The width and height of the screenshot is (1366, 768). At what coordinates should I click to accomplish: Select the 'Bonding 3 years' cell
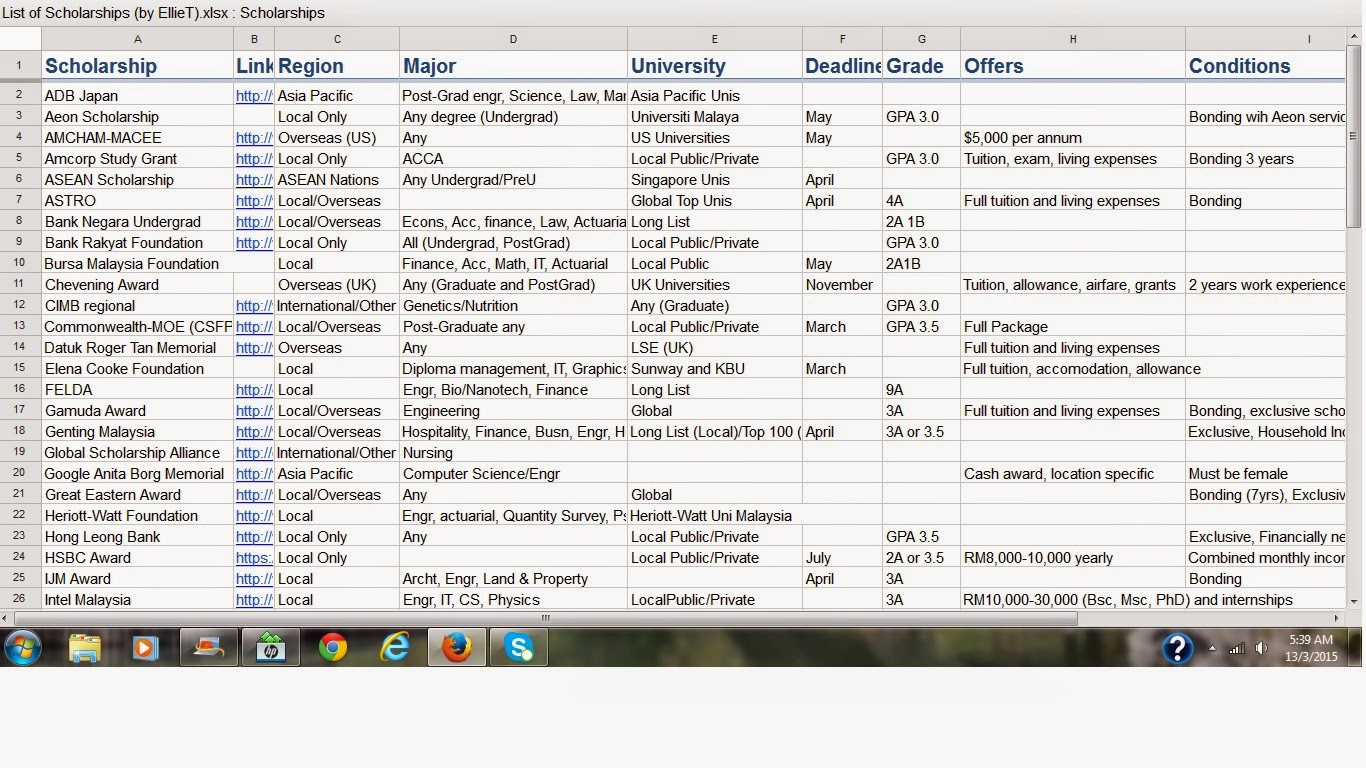pos(1266,159)
